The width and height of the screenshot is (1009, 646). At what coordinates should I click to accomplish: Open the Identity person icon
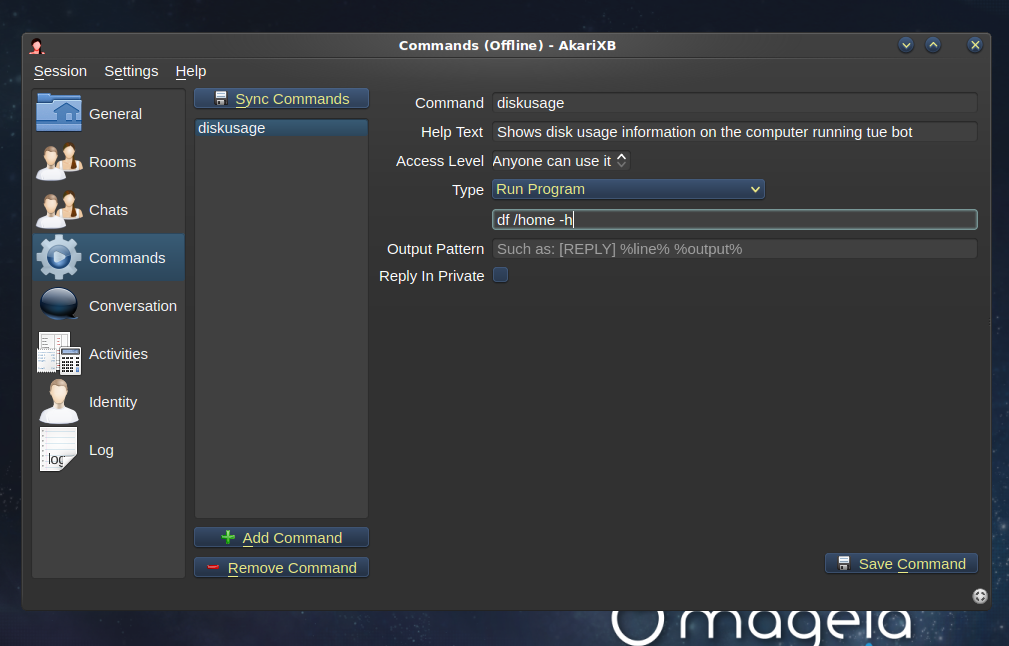pos(59,401)
